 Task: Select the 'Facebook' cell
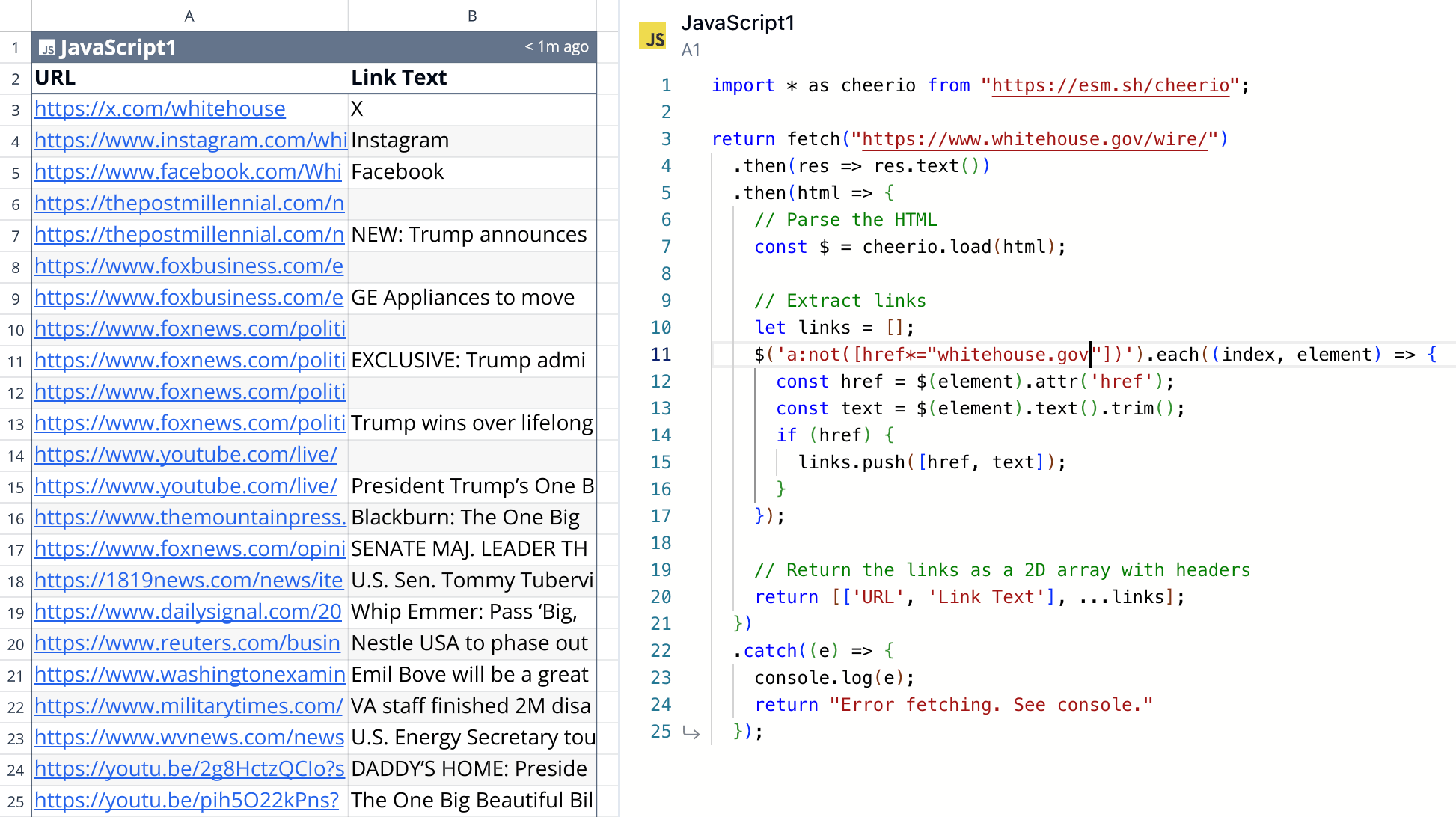(472, 172)
